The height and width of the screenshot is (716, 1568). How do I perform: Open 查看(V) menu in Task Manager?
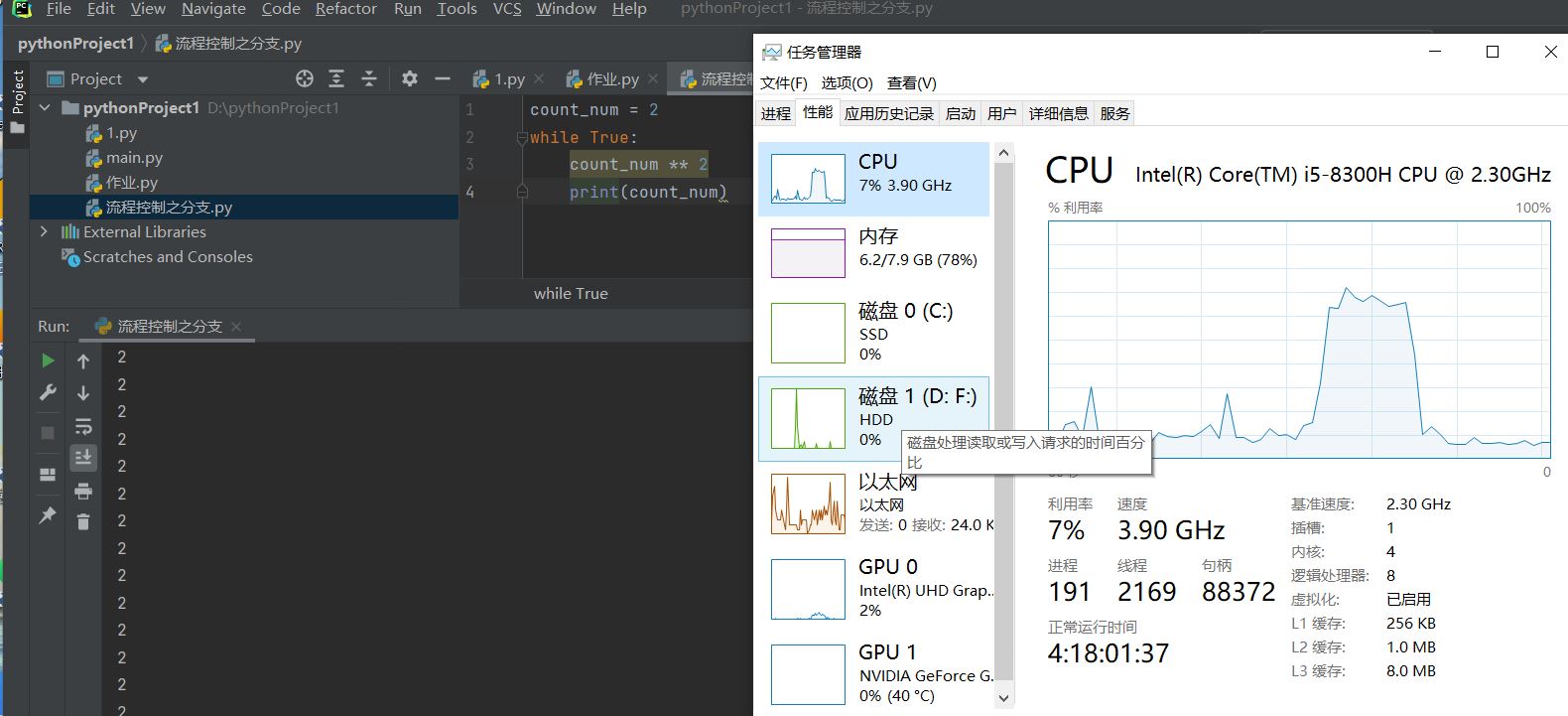[x=911, y=82]
